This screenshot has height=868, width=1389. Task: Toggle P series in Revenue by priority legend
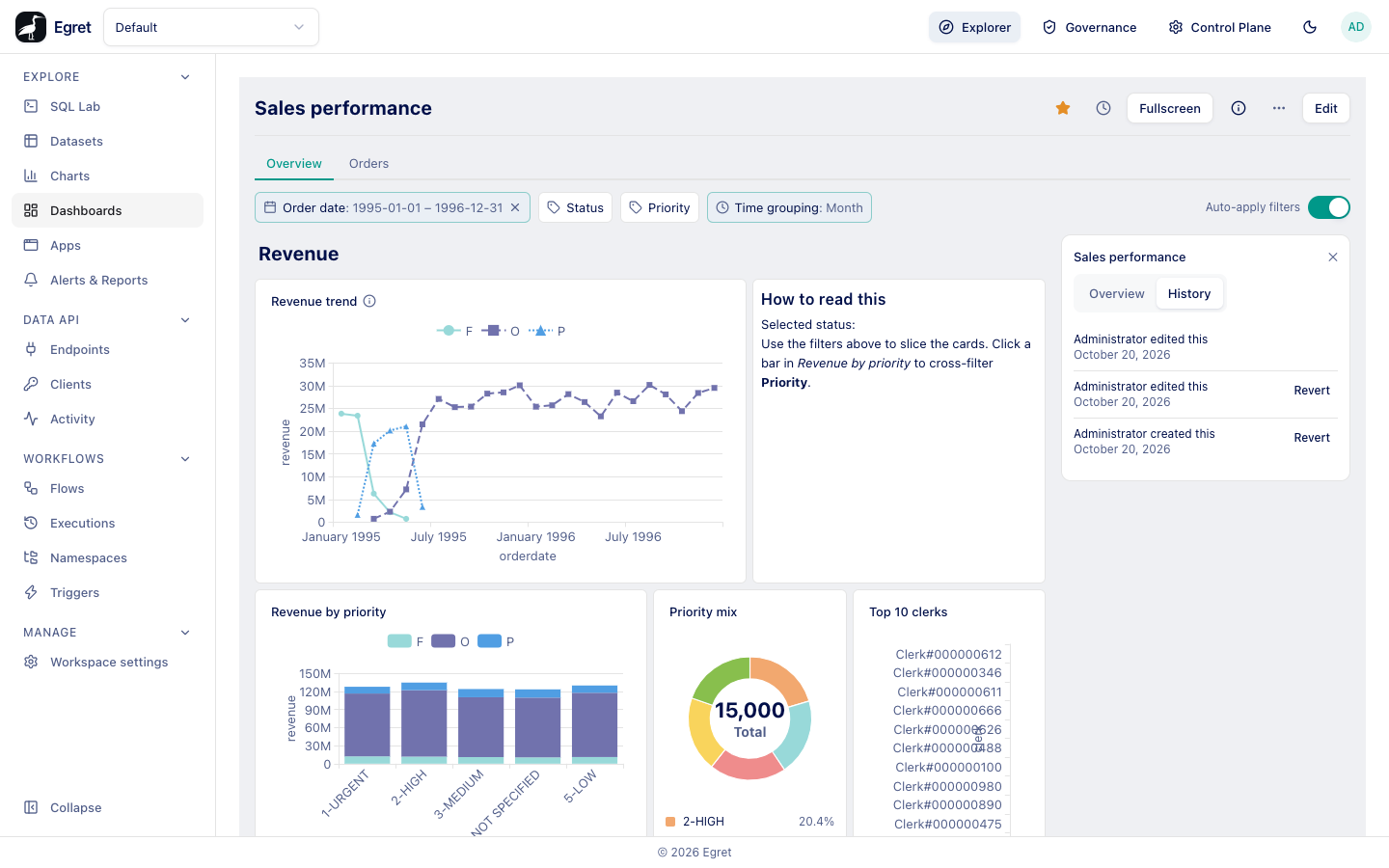(497, 641)
